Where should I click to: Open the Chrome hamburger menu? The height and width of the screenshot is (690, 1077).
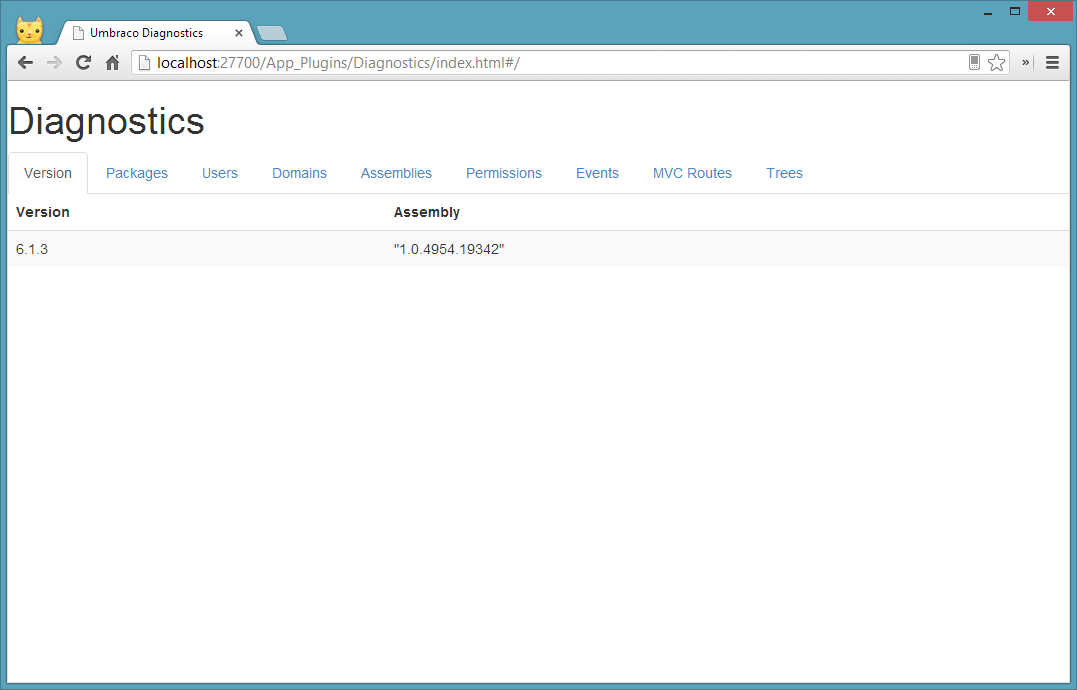[1052, 62]
